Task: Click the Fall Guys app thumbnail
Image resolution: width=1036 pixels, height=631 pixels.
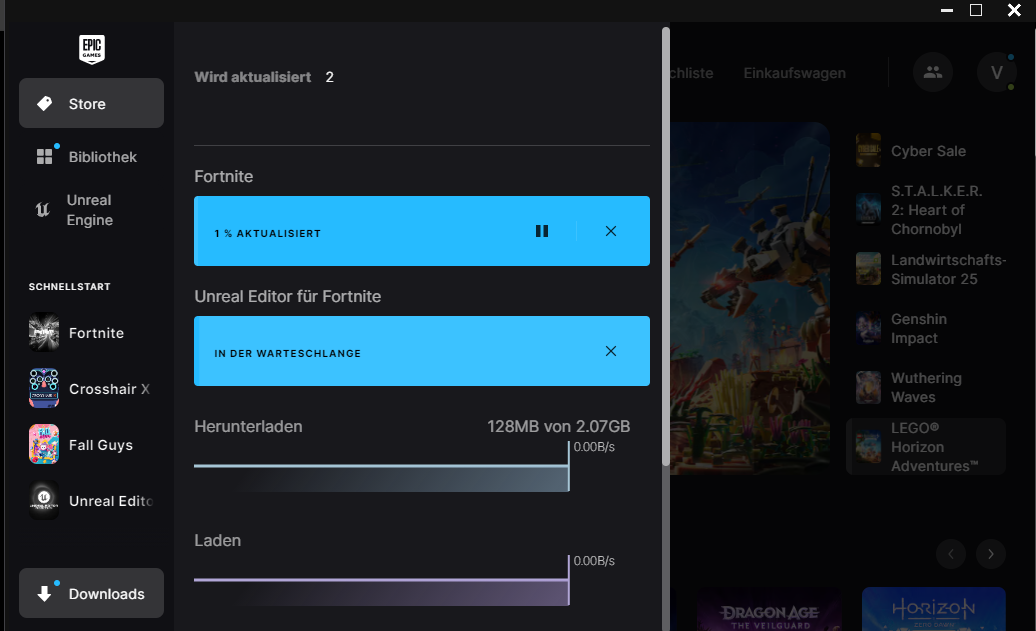Action: pos(44,444)
